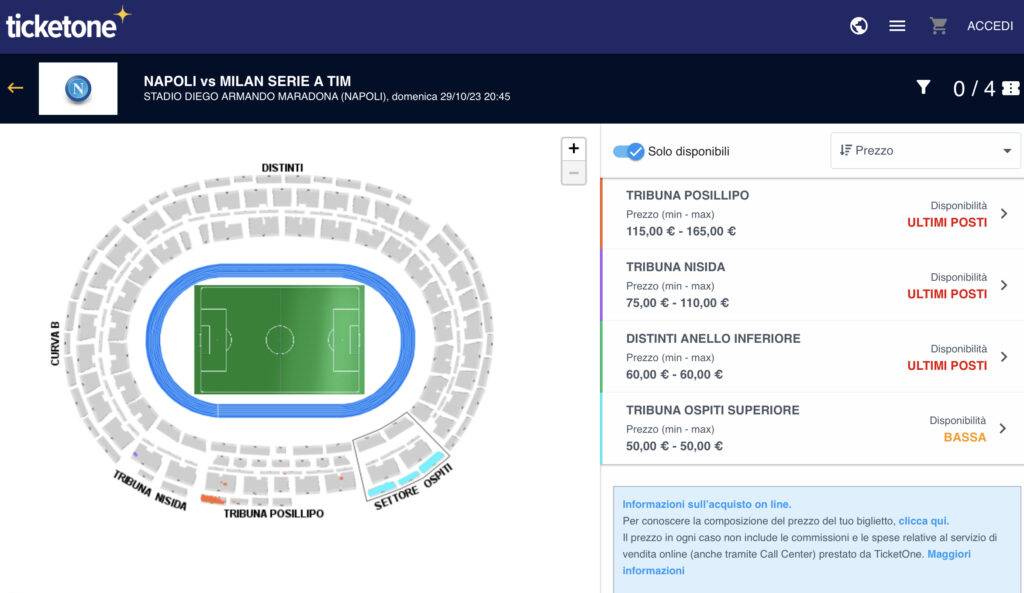This screenshot has height=593, width=1024.
Task: Open the hamburger menu
Action: click(897, 26)
